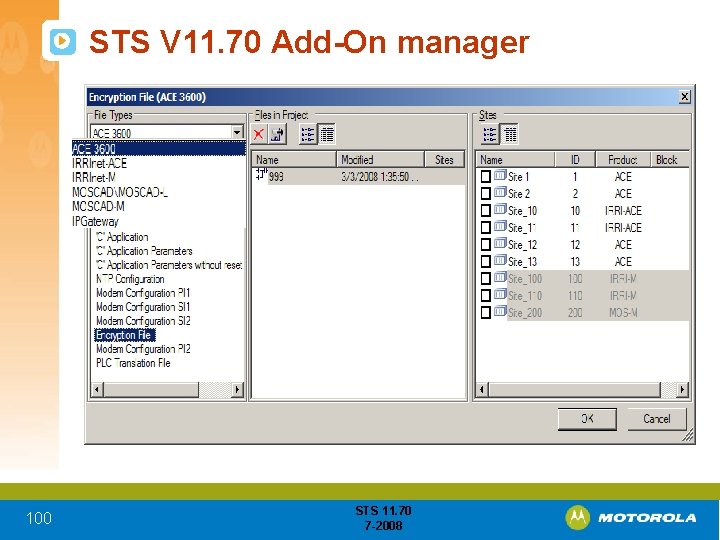Sort files by Sites column header

pos(444,160)
